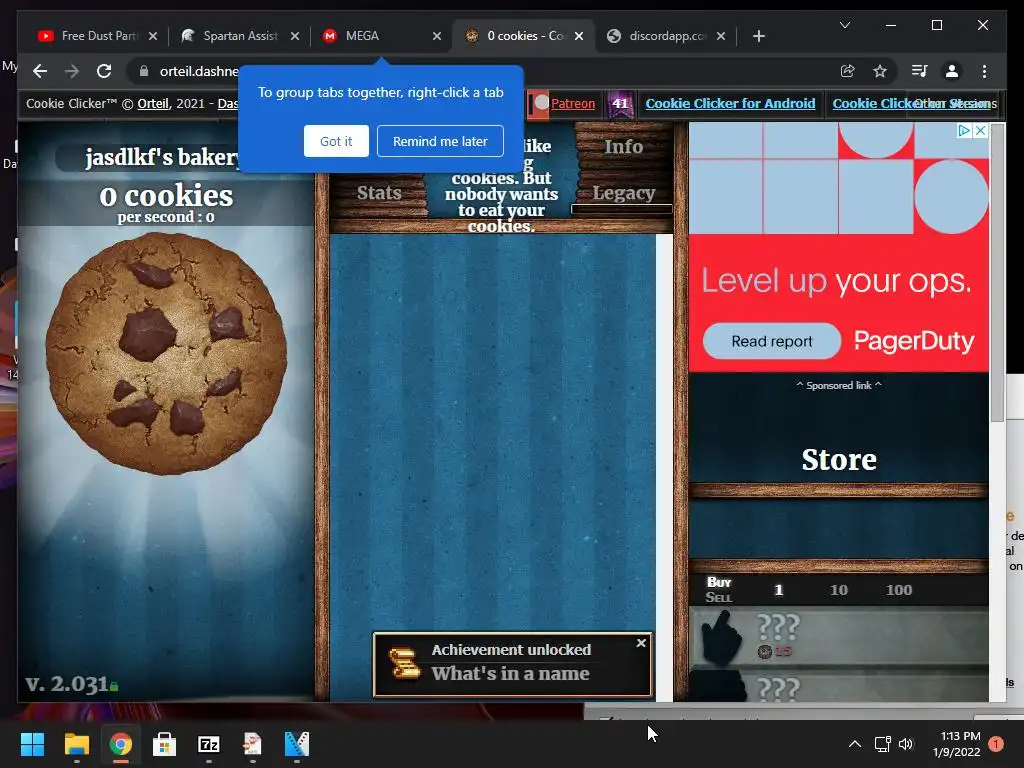
Task: Close the PagerDuty ad
Action: click(x=980, y=131)
